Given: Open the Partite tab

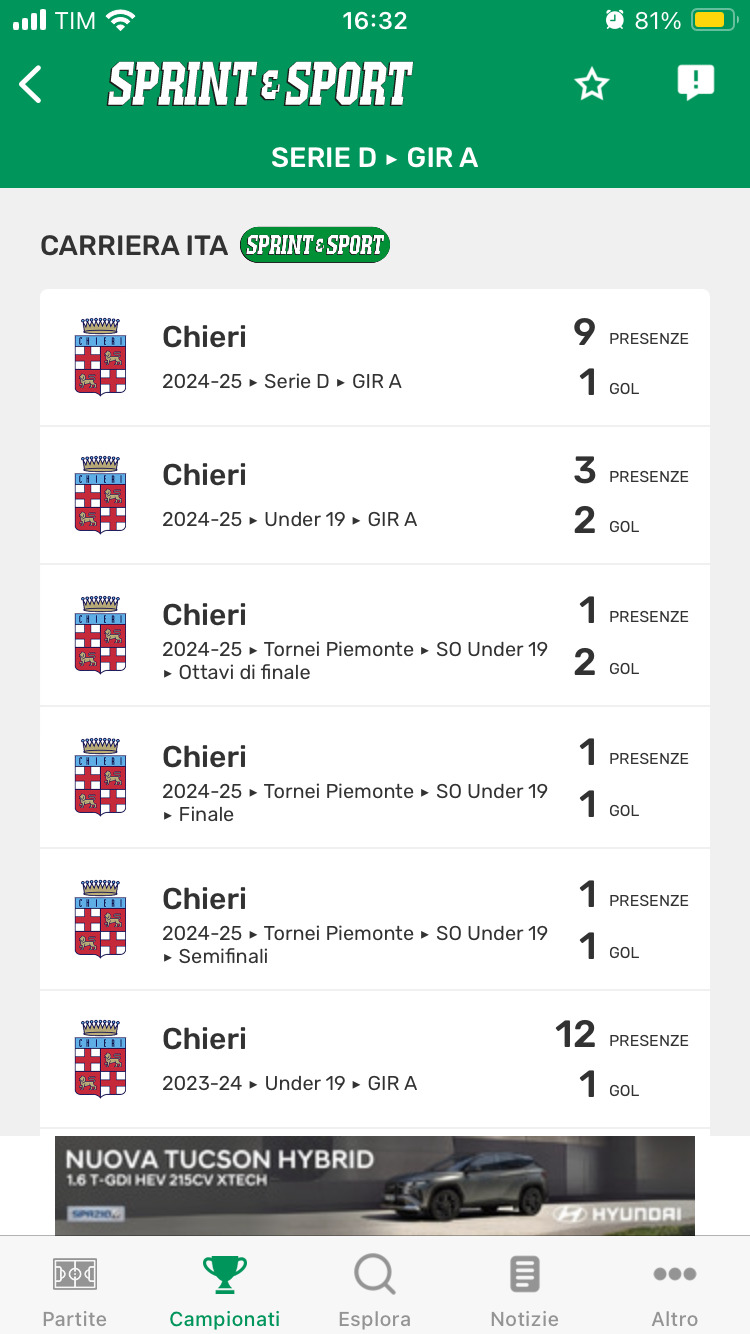Looking at the screenshot, I should coord(75,1291).
